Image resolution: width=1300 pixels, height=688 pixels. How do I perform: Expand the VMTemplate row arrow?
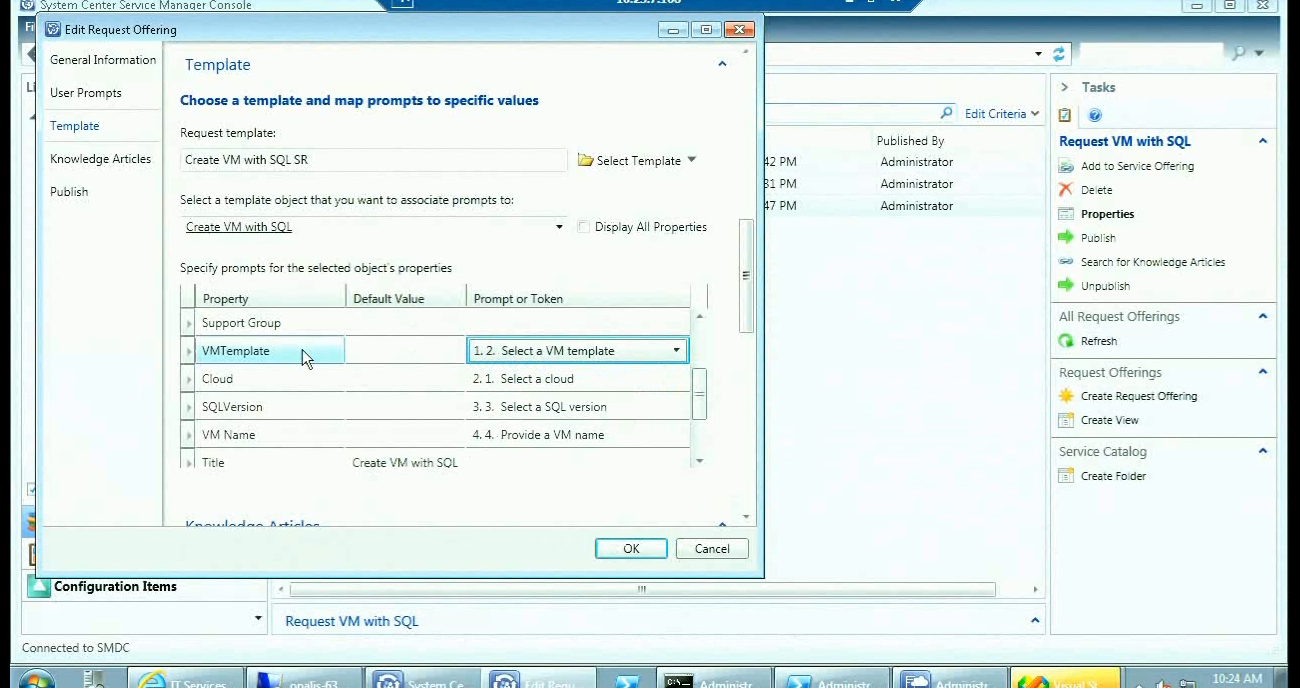pyautogui.click(x=189, y=351)
